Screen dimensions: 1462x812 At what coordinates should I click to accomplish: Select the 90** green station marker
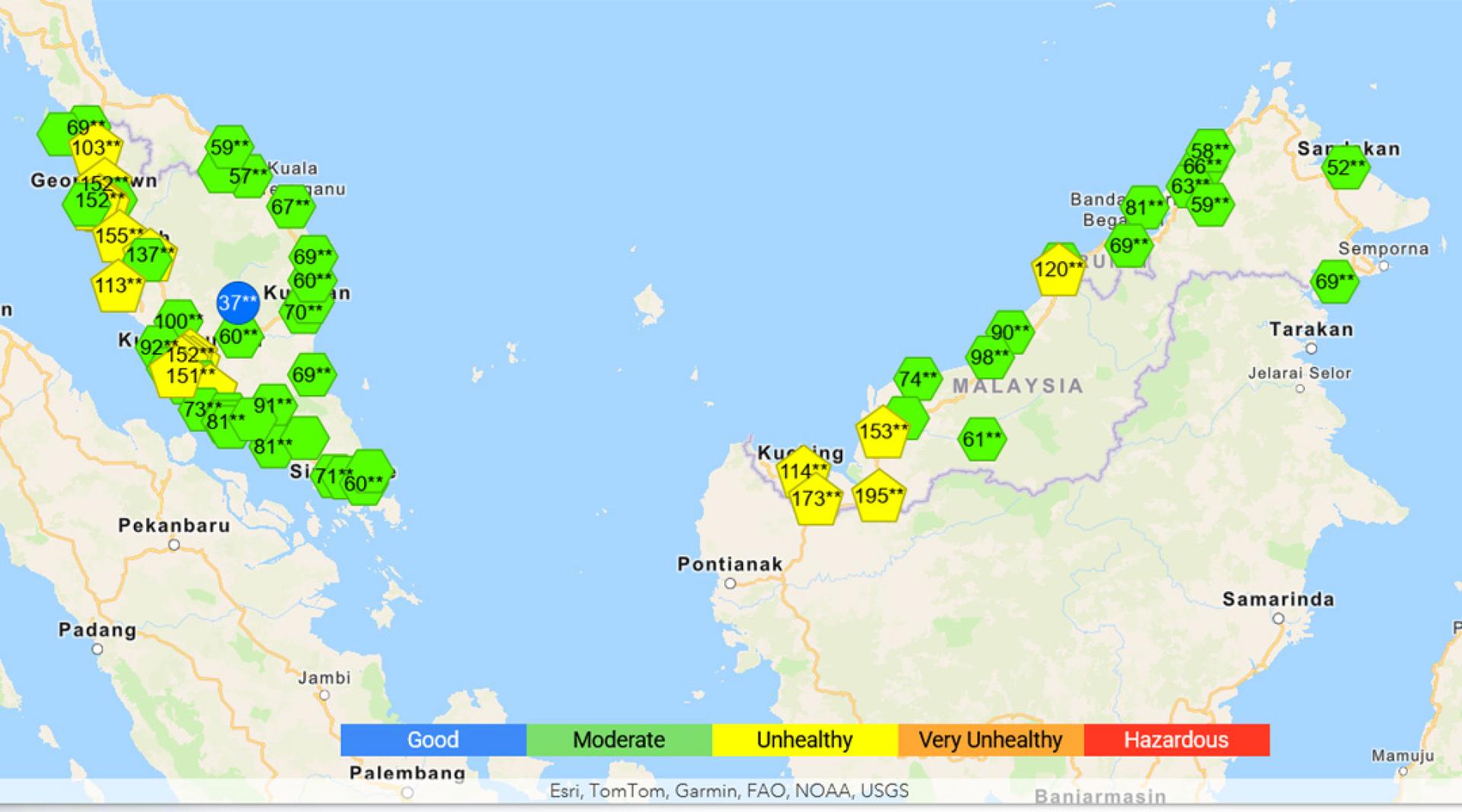(x=1010, y=332)
